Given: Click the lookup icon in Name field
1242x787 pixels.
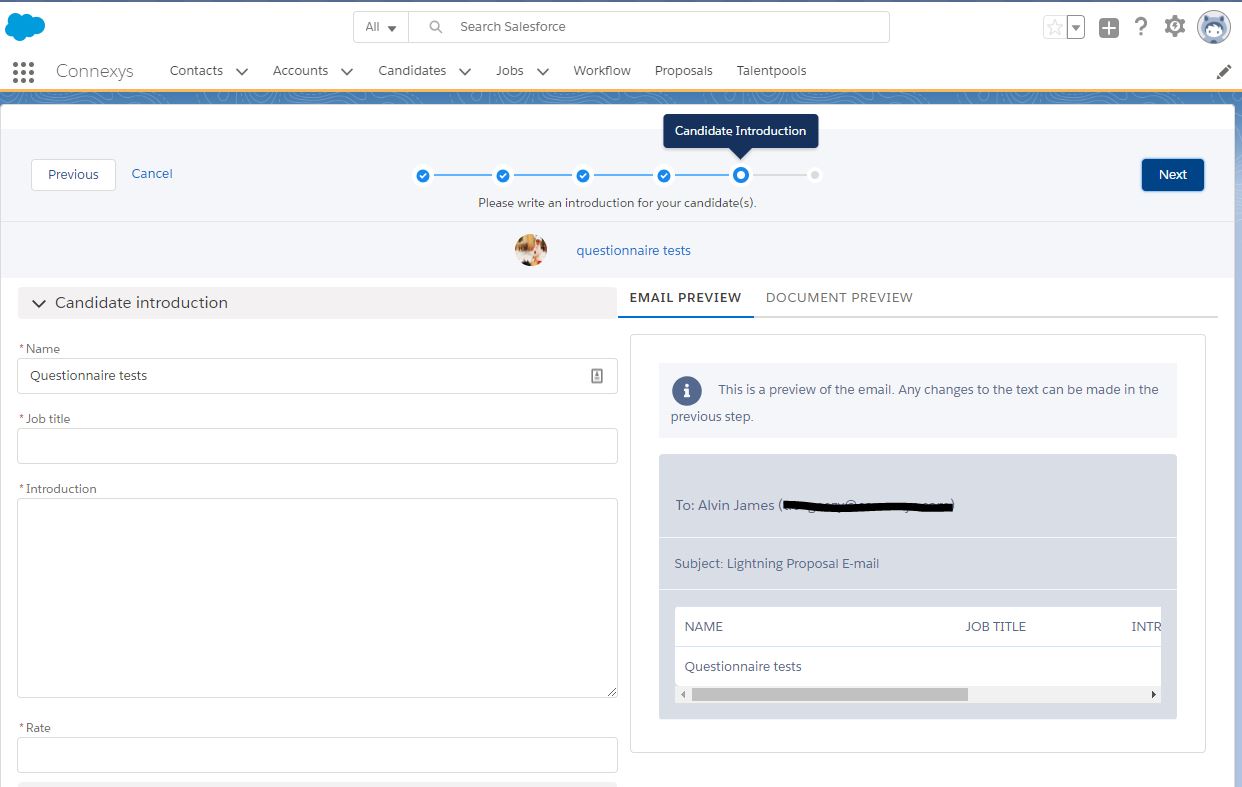Looking at the screenshot, I should 597,376.
